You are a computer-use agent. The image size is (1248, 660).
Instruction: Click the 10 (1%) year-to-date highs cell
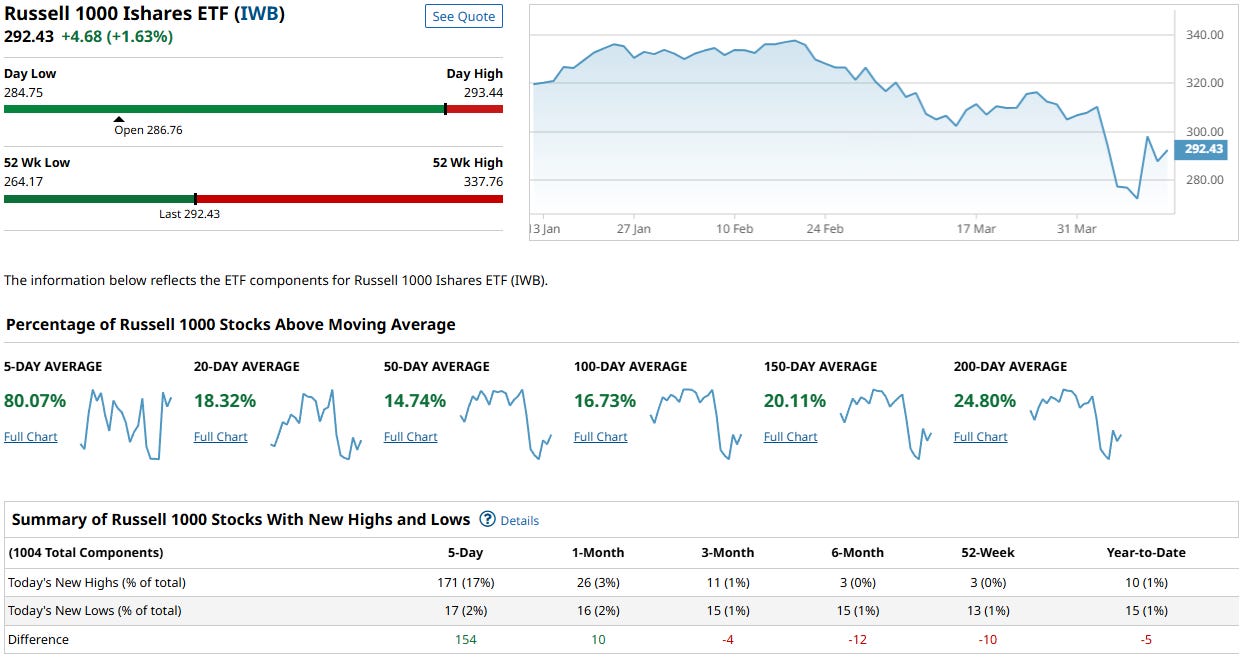point(1146,583)
